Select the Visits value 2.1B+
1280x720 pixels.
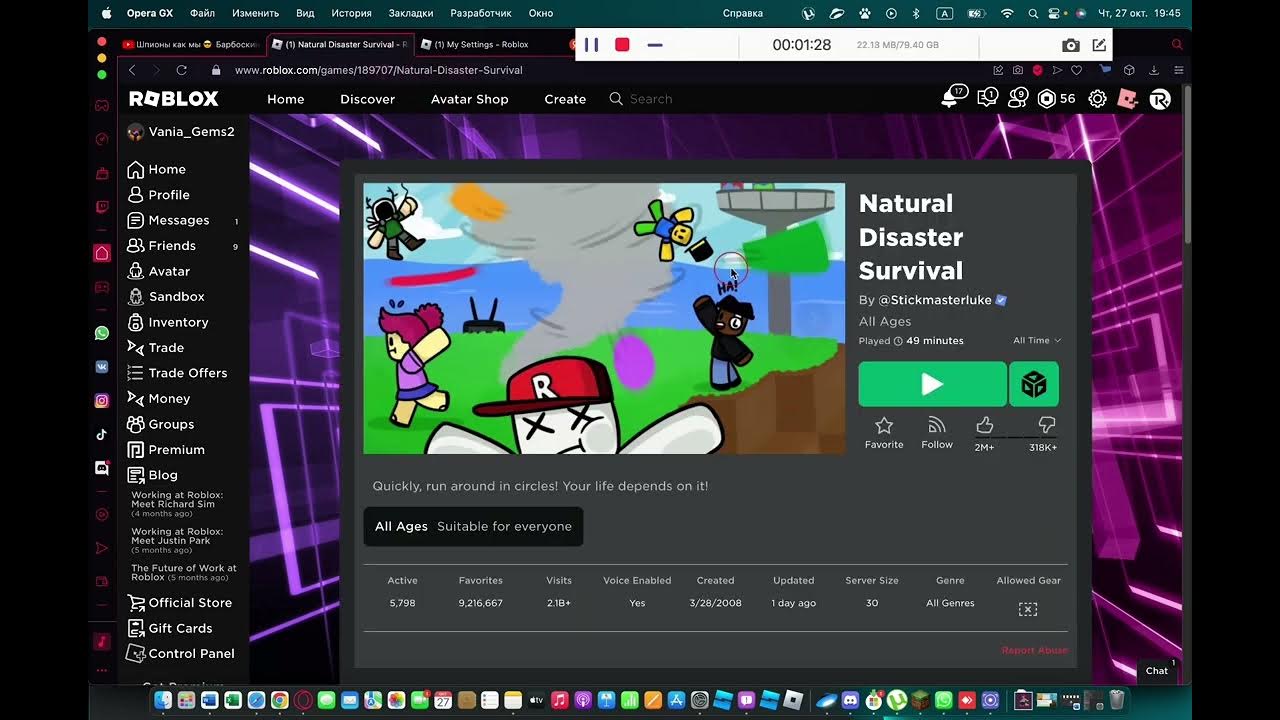pyautogui.click(x=559, y=603)
